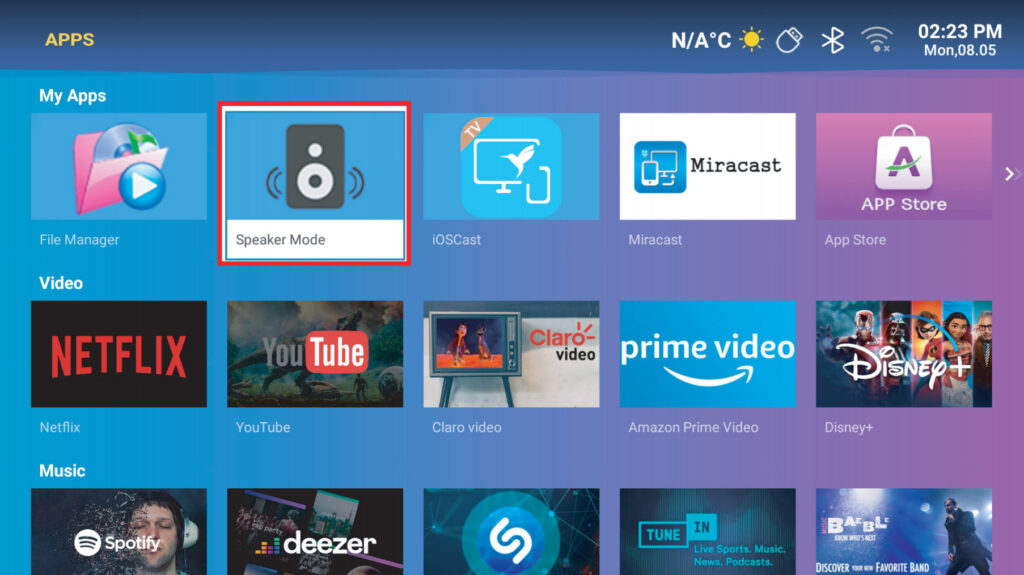Click the Music section heading

62,470
